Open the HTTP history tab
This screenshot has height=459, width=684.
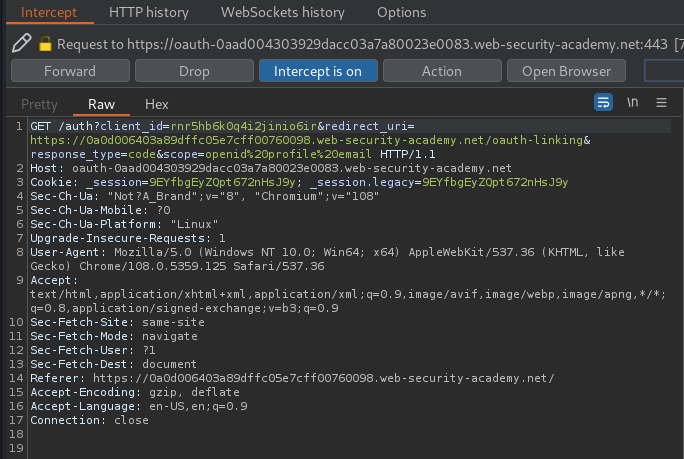pyautogui.click(x=149, y=12)
